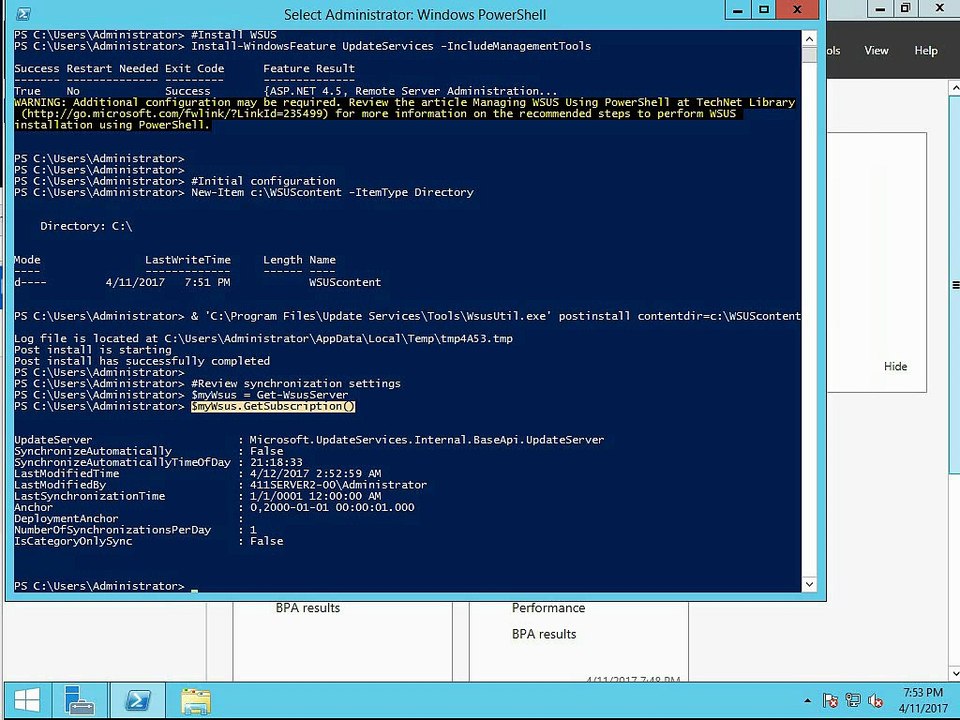This screenshot has width=960, height=720.
Task: Click the #Review synchronization settings comment
Action: coord(296,384)
